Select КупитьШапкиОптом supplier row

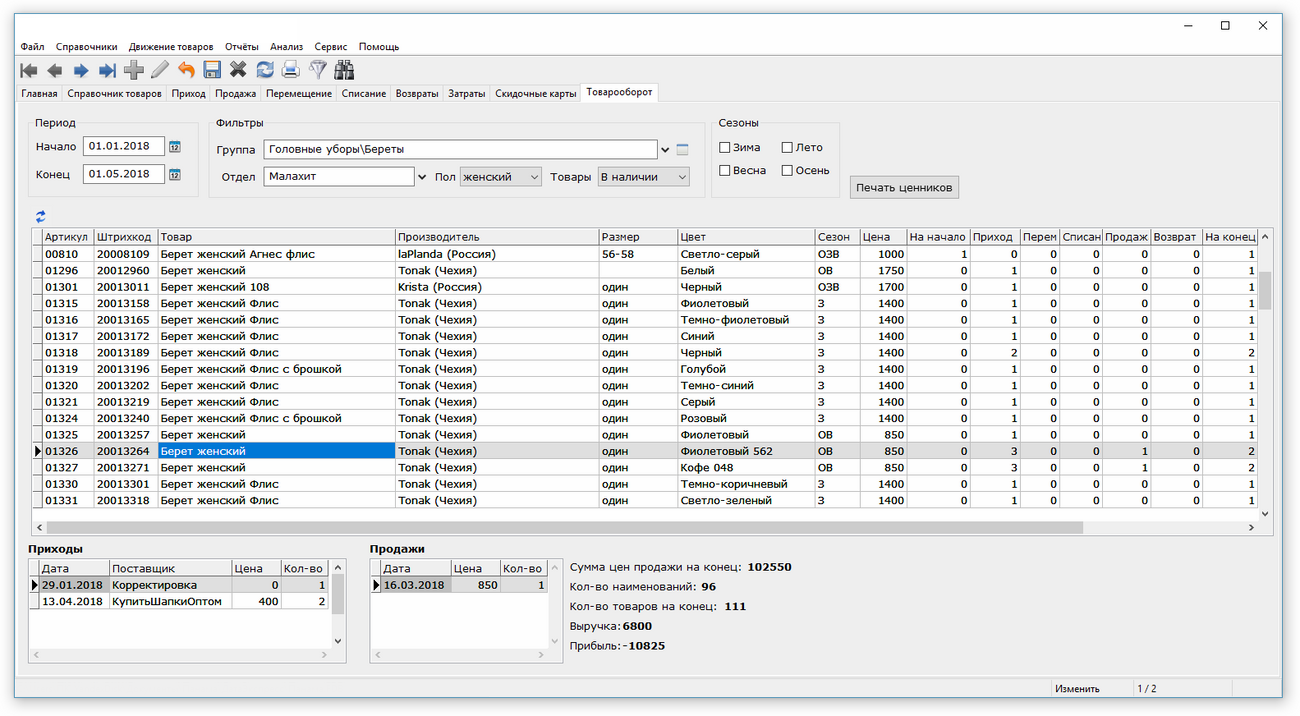[180, 602]
